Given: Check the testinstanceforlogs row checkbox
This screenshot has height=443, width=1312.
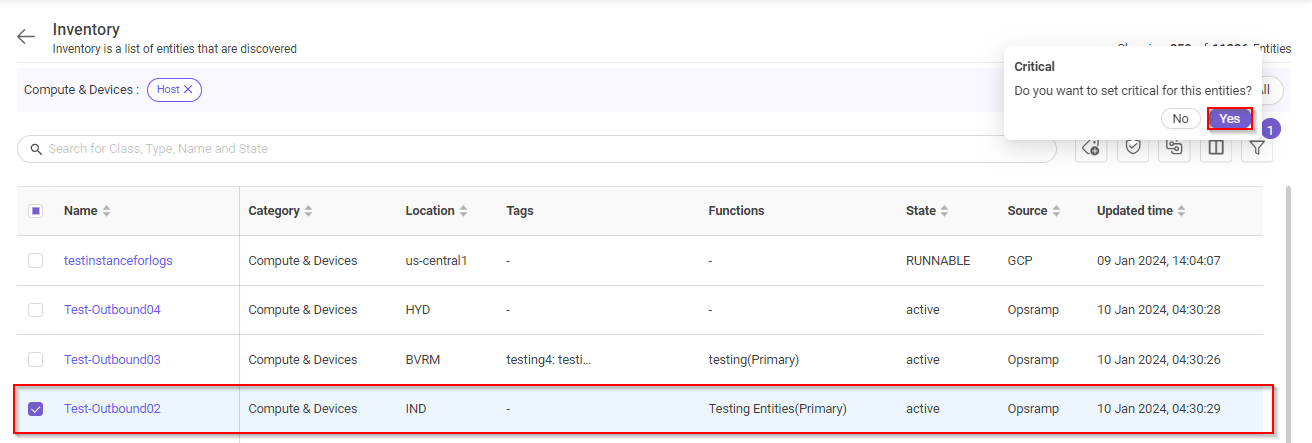Looking at the screenshot, I should (35, 260).
